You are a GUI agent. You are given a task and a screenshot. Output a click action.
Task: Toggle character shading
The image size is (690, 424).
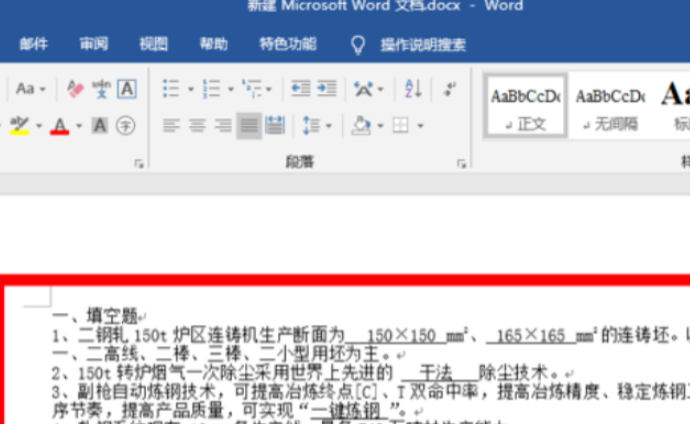[99, 126]
